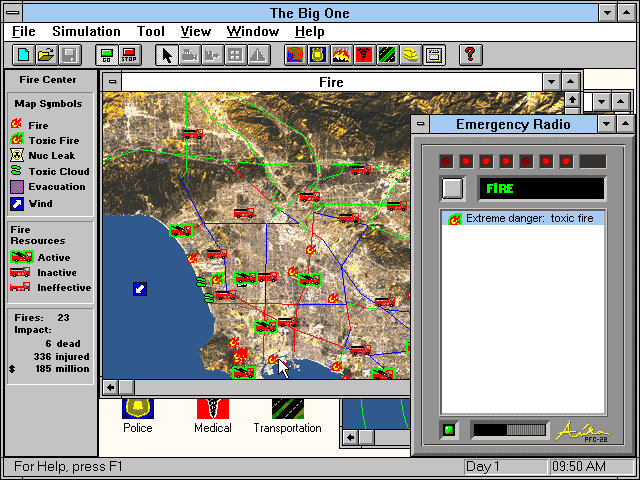
Task: Click the radio FIRE channel display
Action: click(542, 188)
